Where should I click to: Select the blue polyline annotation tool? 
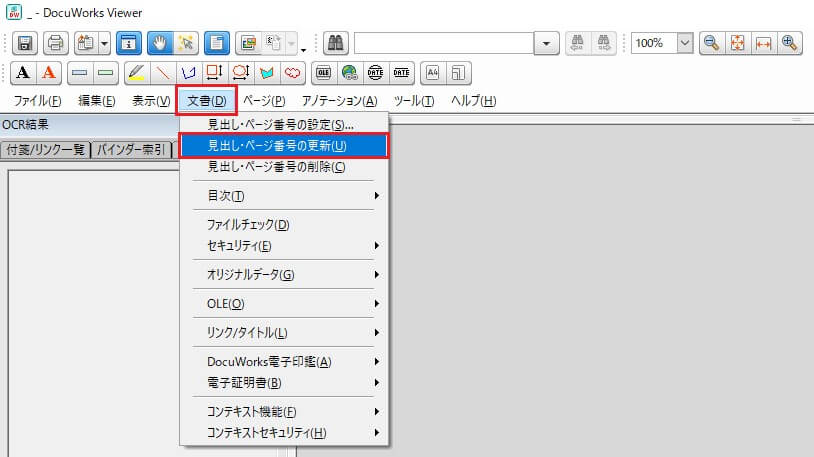coord(188,73)
